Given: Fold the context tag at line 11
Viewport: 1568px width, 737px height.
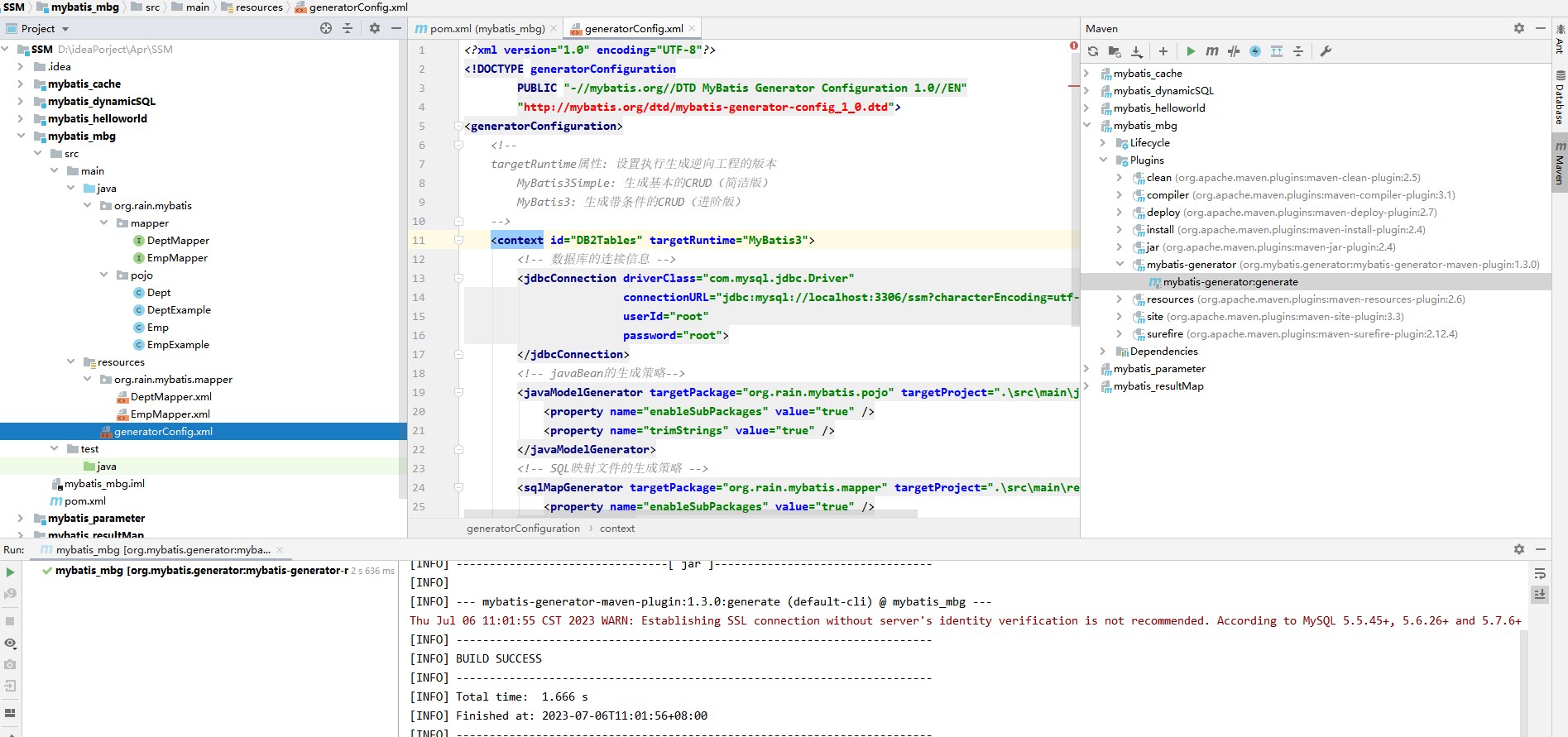Looking at the screenshot, I should [x=458, y=240].
